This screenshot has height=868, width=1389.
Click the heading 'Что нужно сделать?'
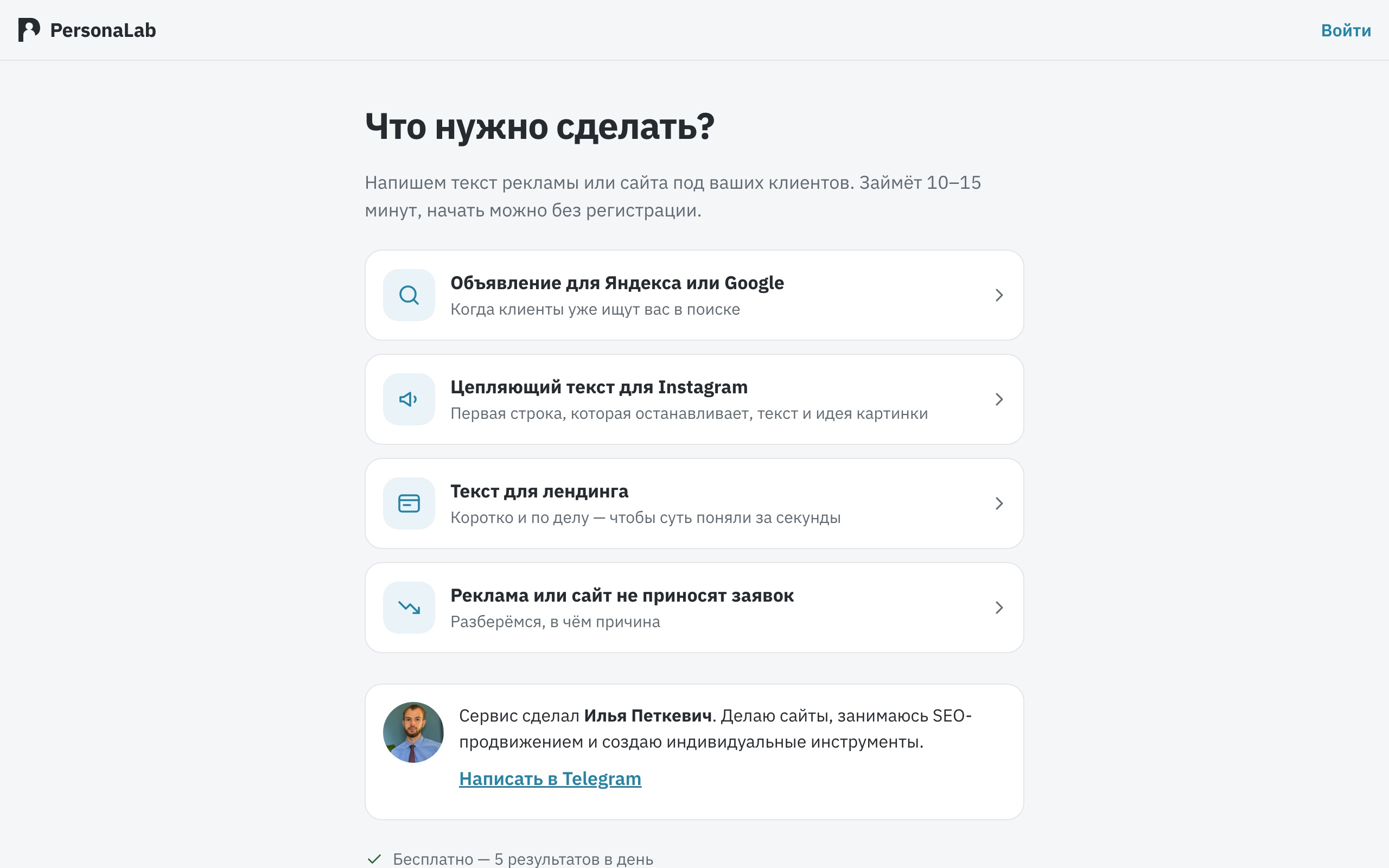click(x=539, y=126)
